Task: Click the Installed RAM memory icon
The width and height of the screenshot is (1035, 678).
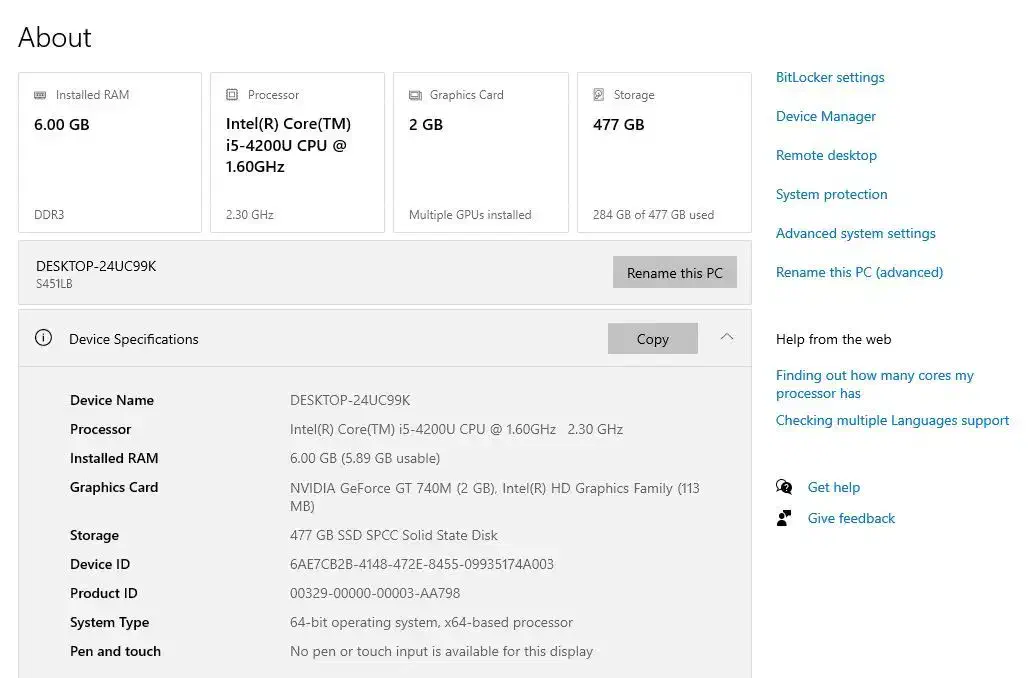Action: pyautogui.click(x=40, y=95)
